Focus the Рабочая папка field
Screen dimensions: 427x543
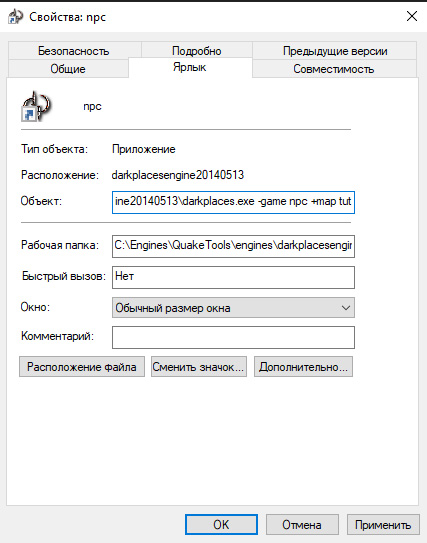coord(233,247)
